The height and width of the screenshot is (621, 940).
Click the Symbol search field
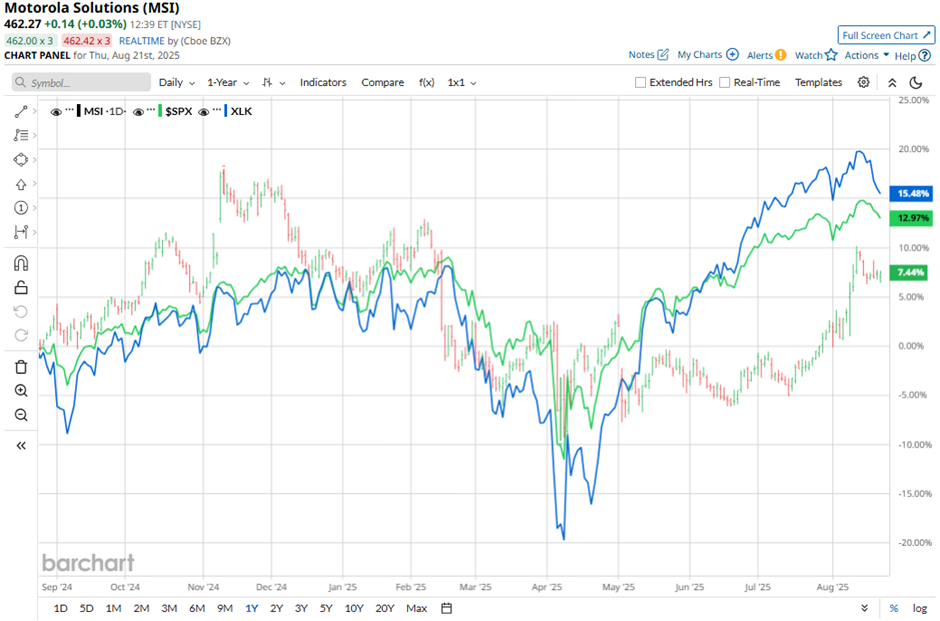tap(82, 83)
